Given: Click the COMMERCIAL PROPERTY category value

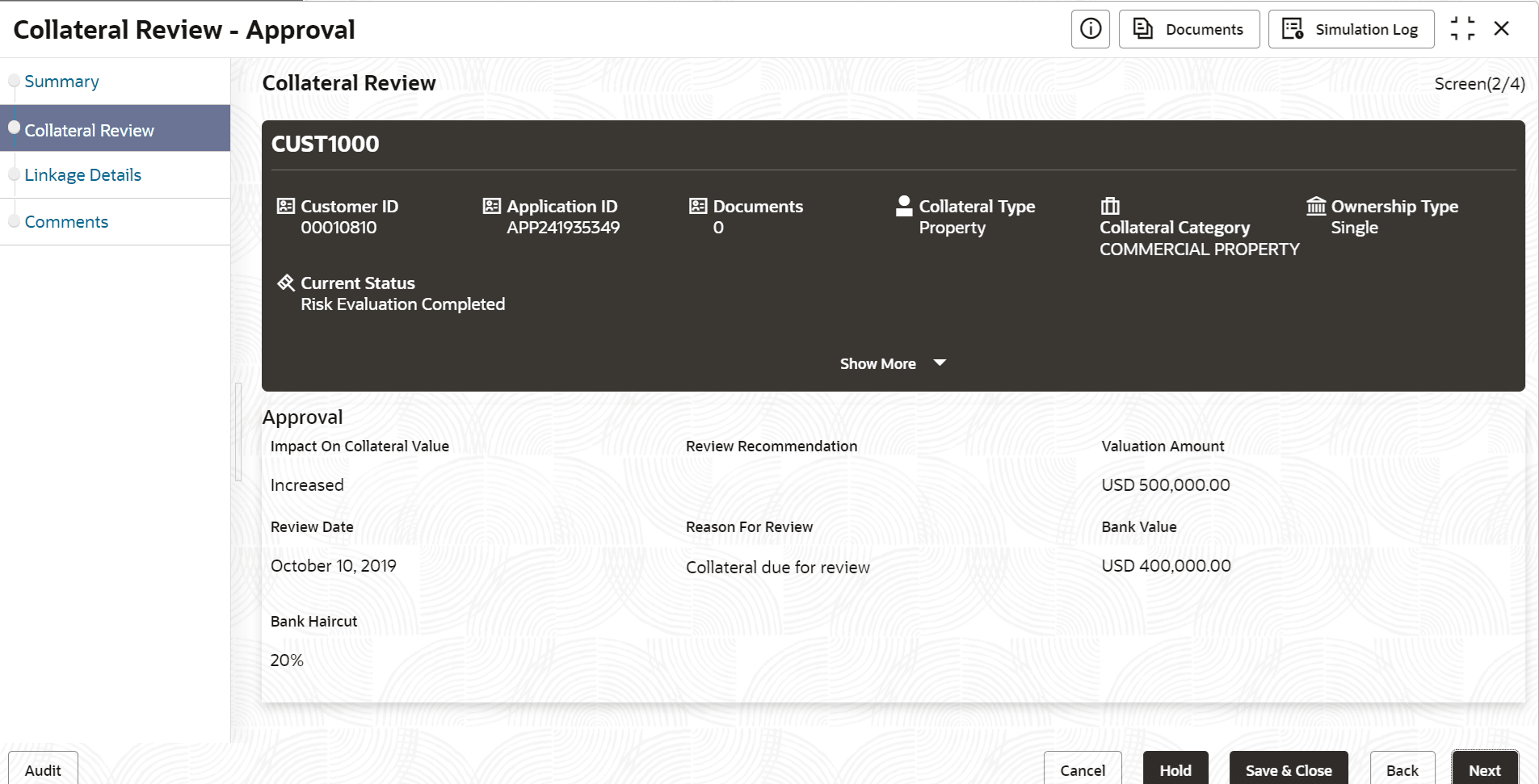Looking at the screenshot, I should tap(1200, 249).
